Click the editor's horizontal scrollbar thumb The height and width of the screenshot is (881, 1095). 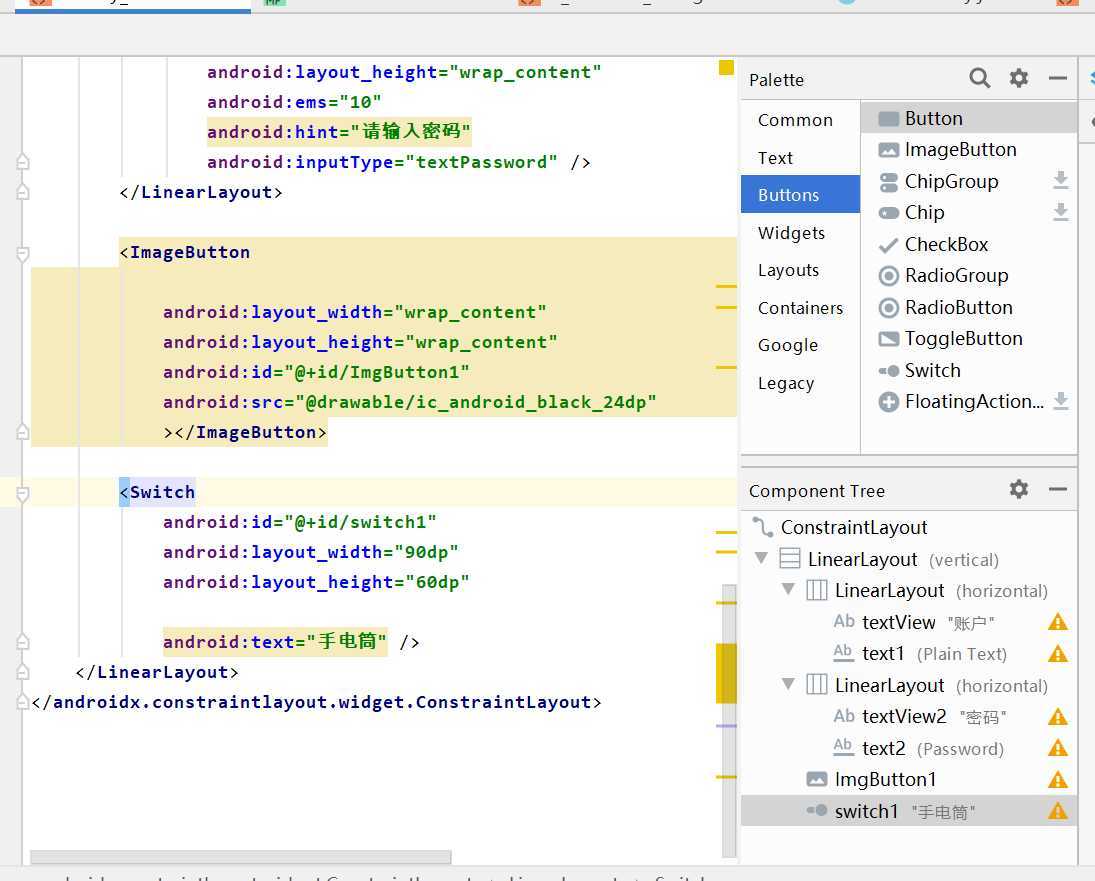(x=241, y=856)
